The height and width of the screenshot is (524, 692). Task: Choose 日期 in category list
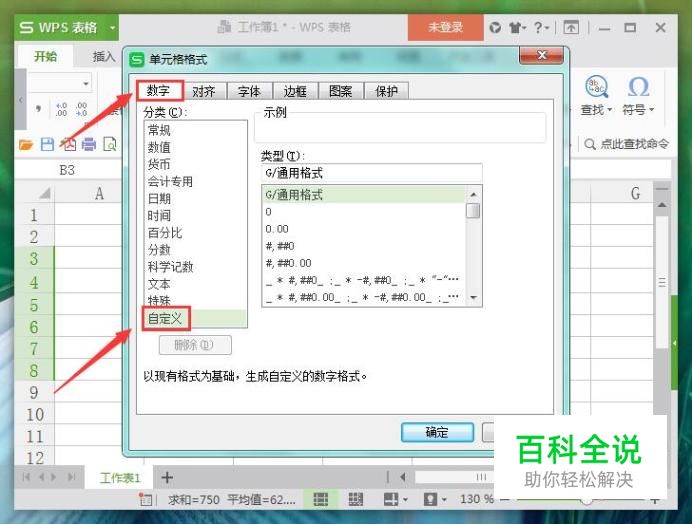(195, 199)
